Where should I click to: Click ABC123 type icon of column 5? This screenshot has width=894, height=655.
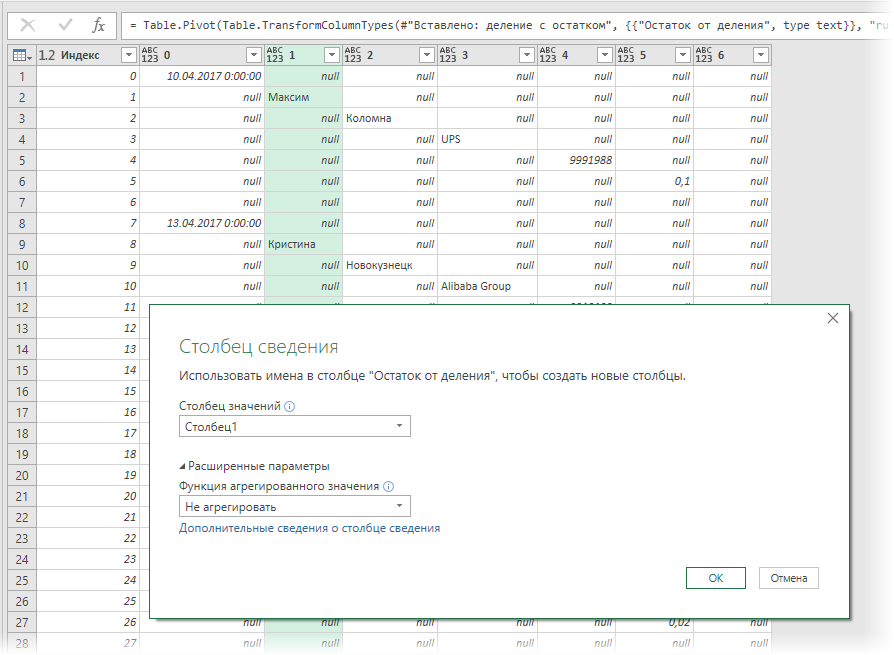click(625, 55)
